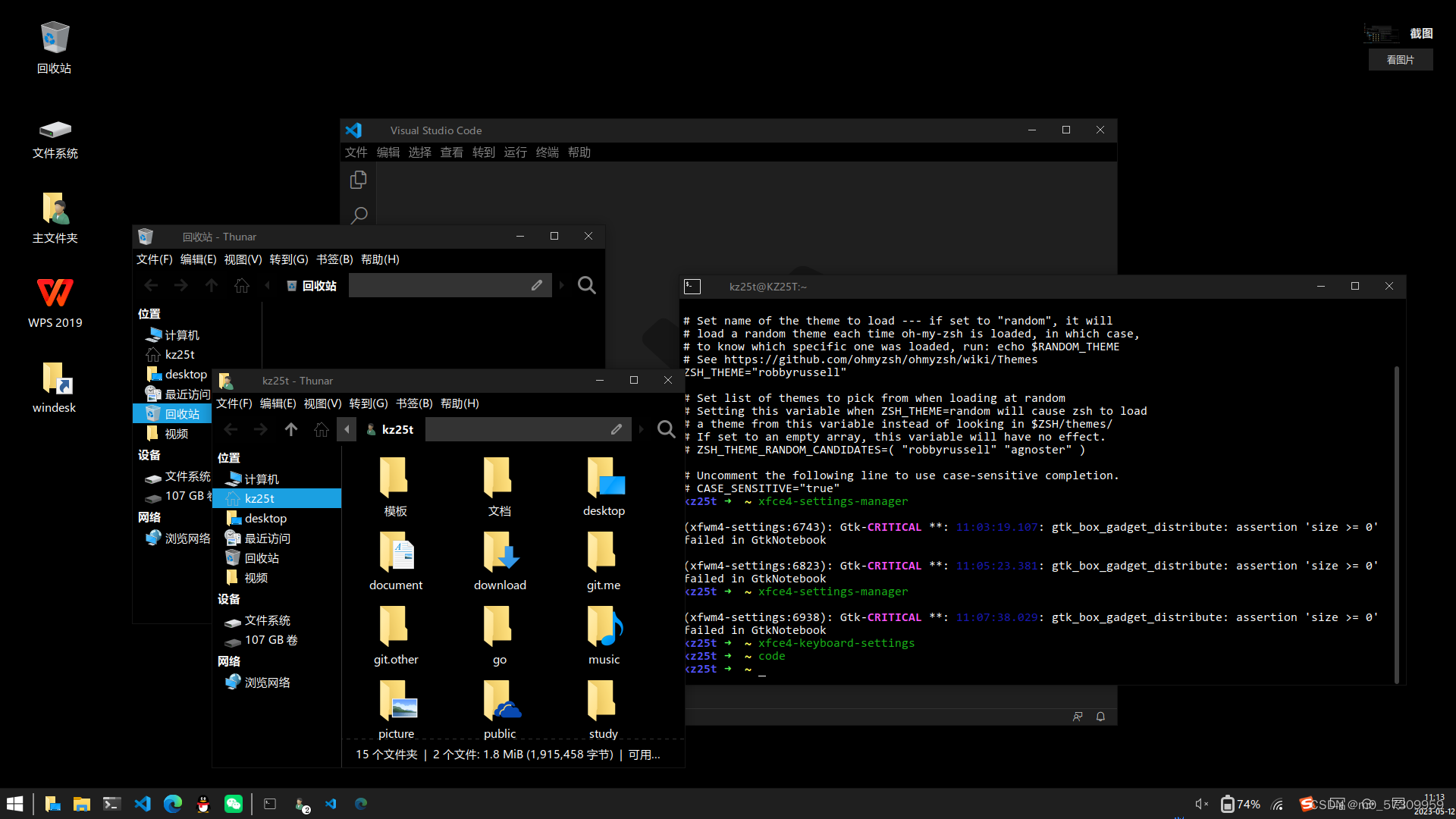Open the notifications bell in VS Code status bar

tap(1100, 716)
